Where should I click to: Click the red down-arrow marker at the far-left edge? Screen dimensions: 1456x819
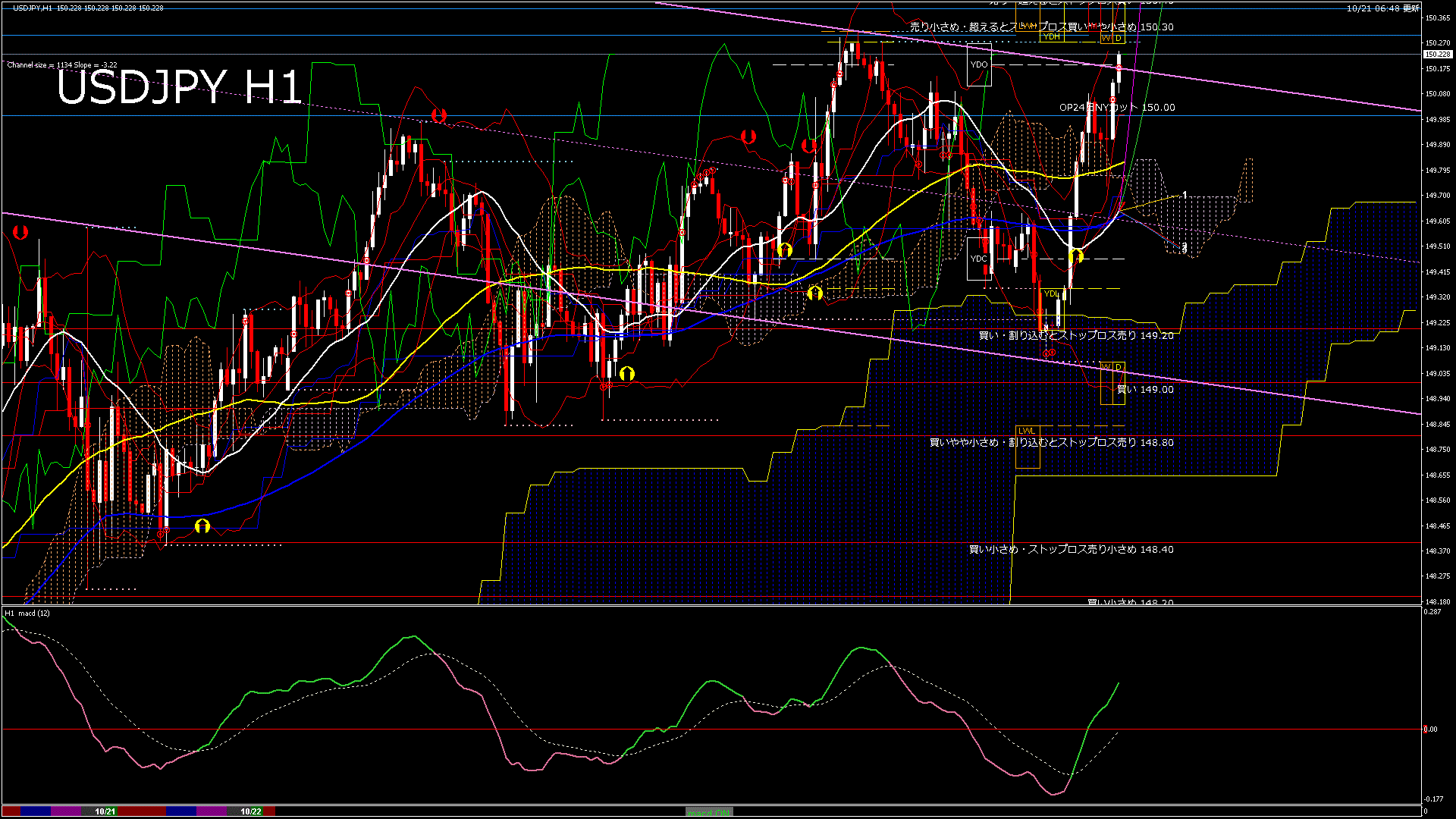click(20, 232)
